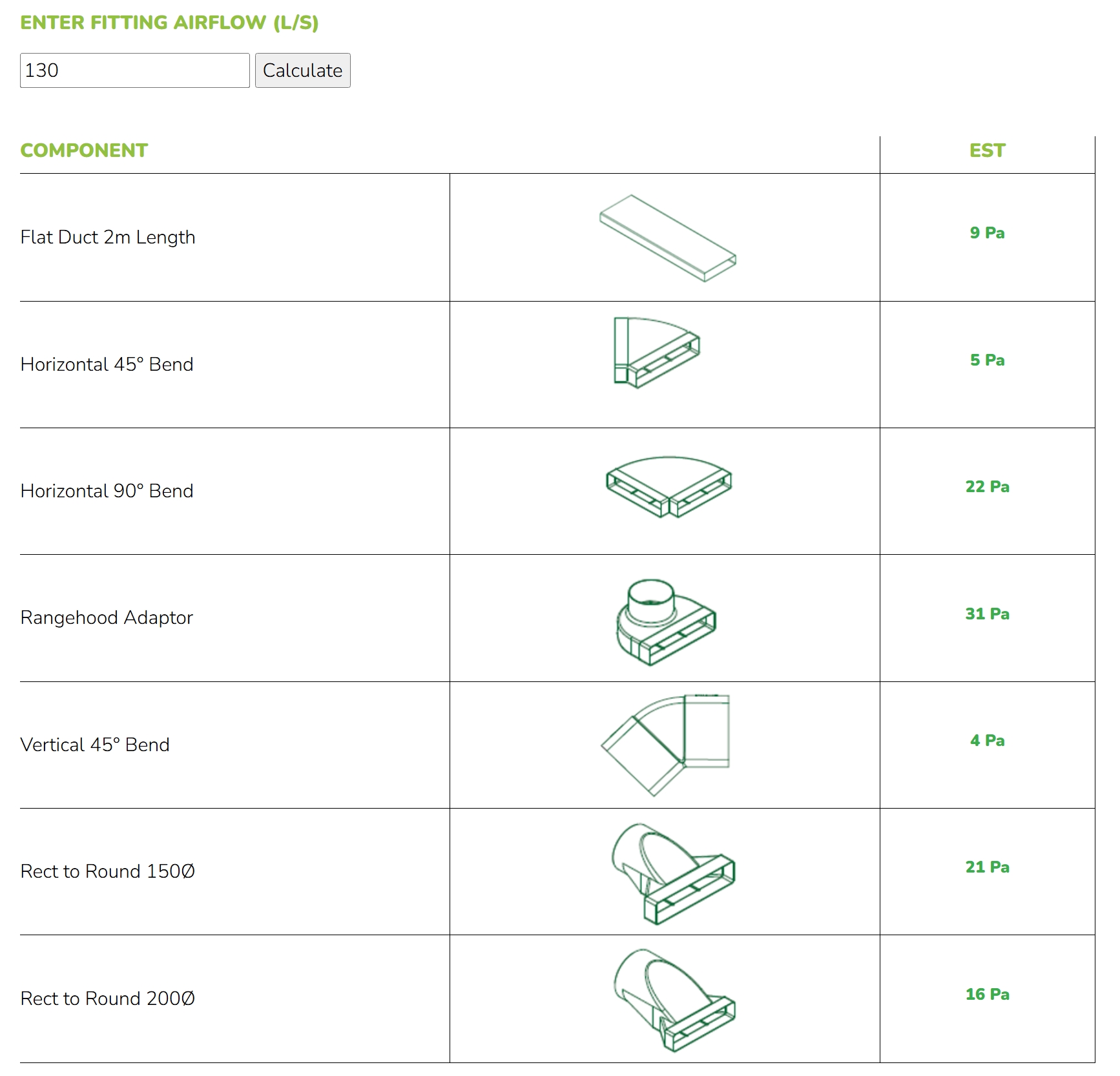
Task: Select the Horizontal 45° Bend text
Action: click(x=107, y=364)
